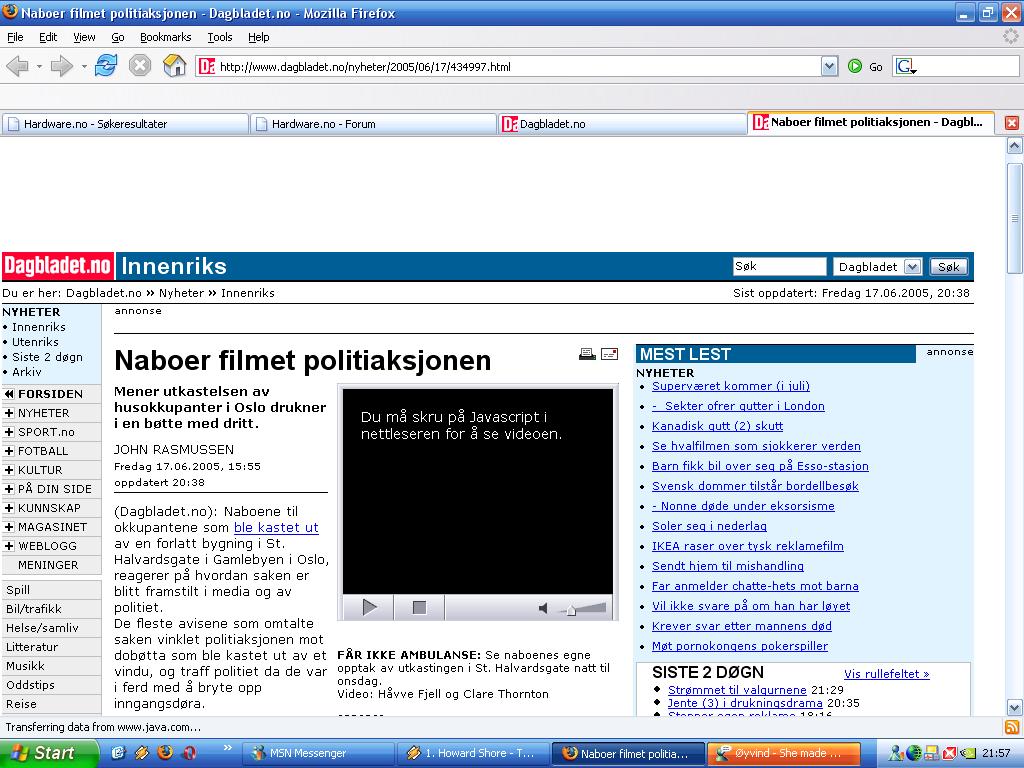This screenshot has width=1024, height=768.
Task: Open the Howard Shore Winamp taskbar item
Action: pos(473,753)
